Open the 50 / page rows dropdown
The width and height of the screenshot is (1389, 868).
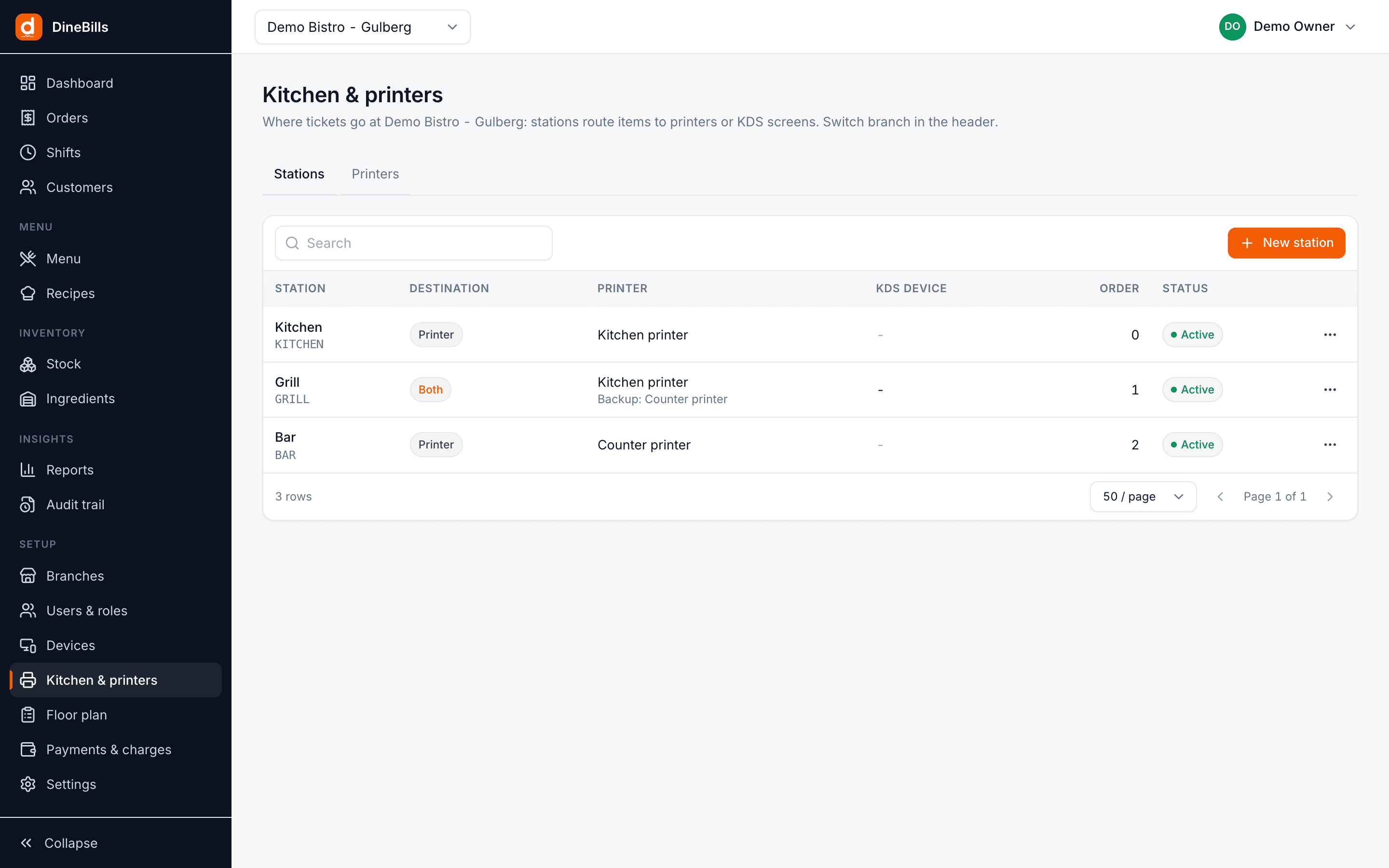(1143, 497)
